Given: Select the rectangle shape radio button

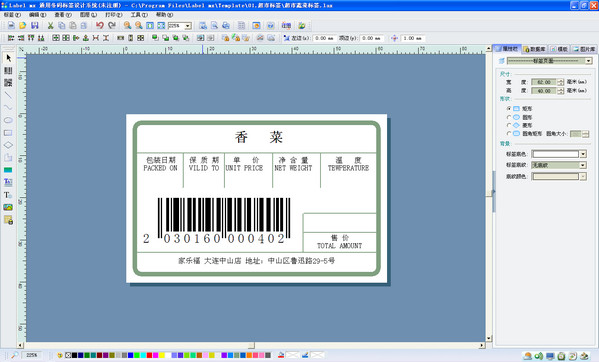Looking at the screenshot, I should 509,109.
